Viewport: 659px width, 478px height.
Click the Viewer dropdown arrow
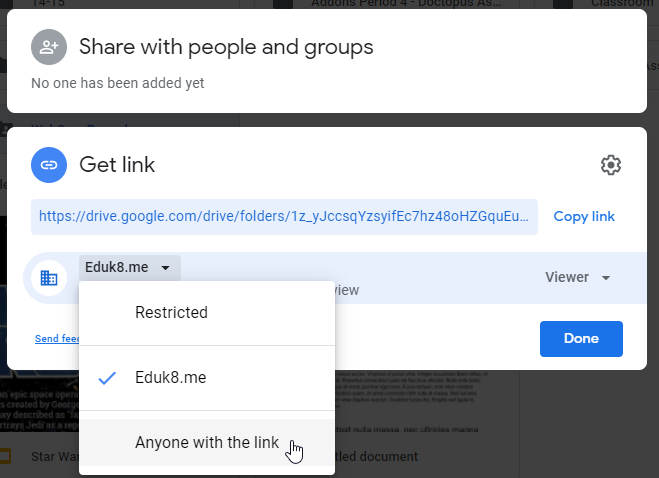606,278
